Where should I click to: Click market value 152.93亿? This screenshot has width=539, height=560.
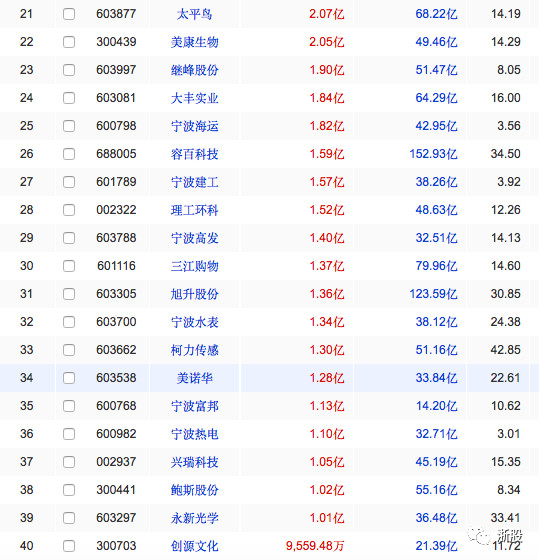[433, 154]
